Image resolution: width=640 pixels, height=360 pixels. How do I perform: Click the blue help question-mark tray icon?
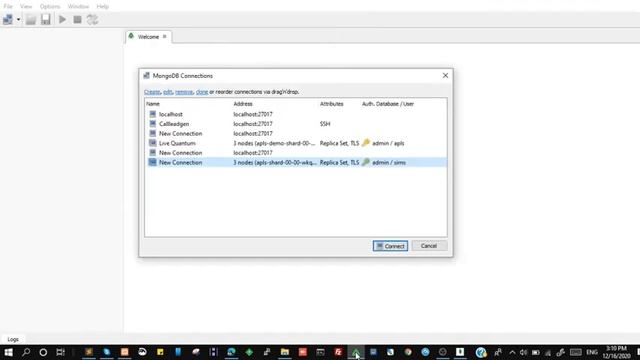481,352
